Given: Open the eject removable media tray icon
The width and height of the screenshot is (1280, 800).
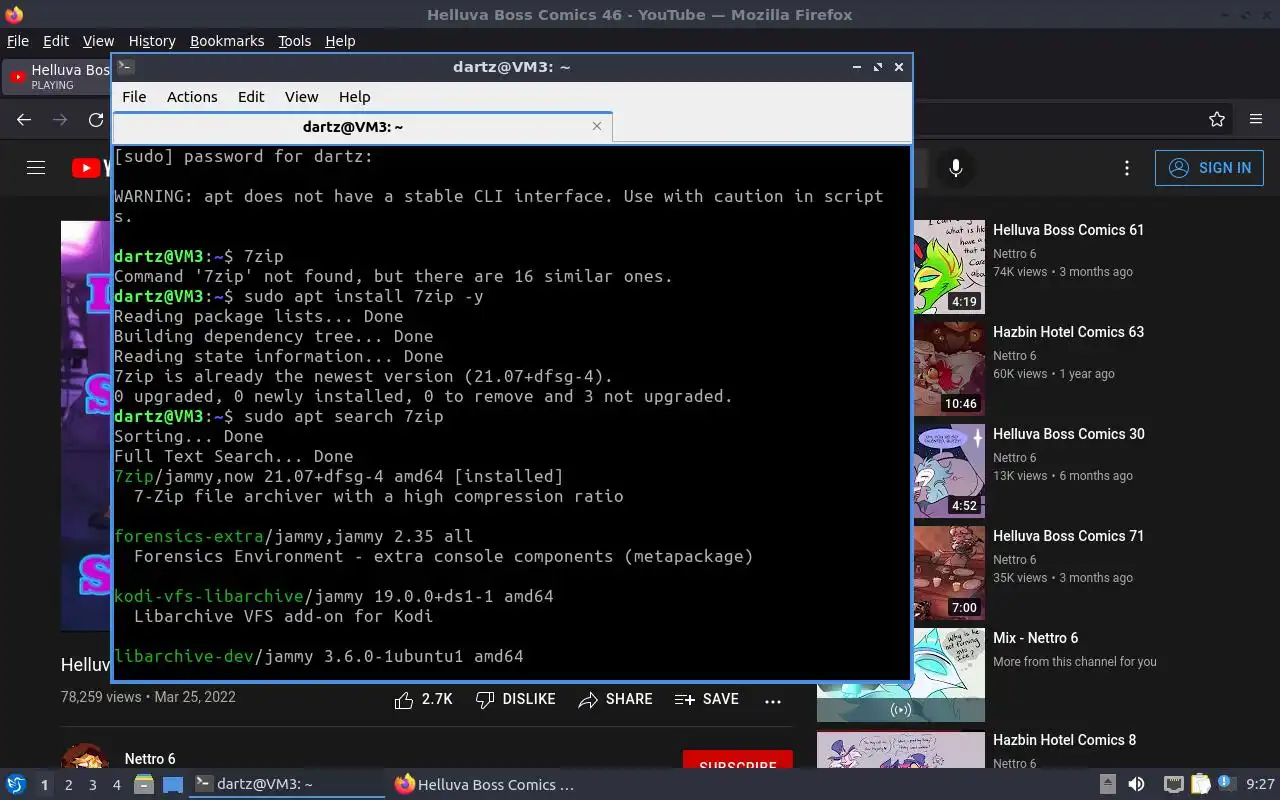Looking at the screenshot, I should 1107,785.
